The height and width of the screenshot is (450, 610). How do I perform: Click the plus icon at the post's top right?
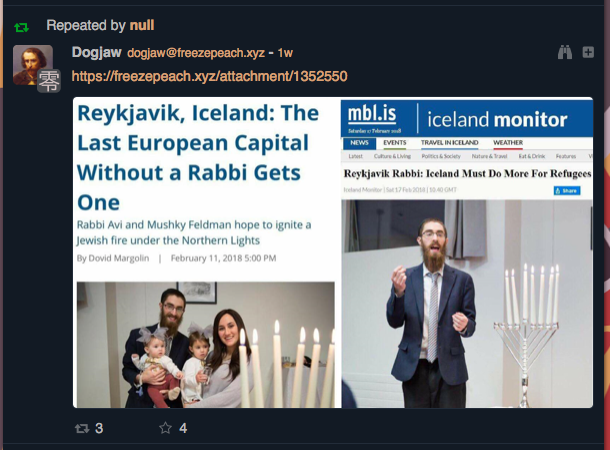(588, 52)
